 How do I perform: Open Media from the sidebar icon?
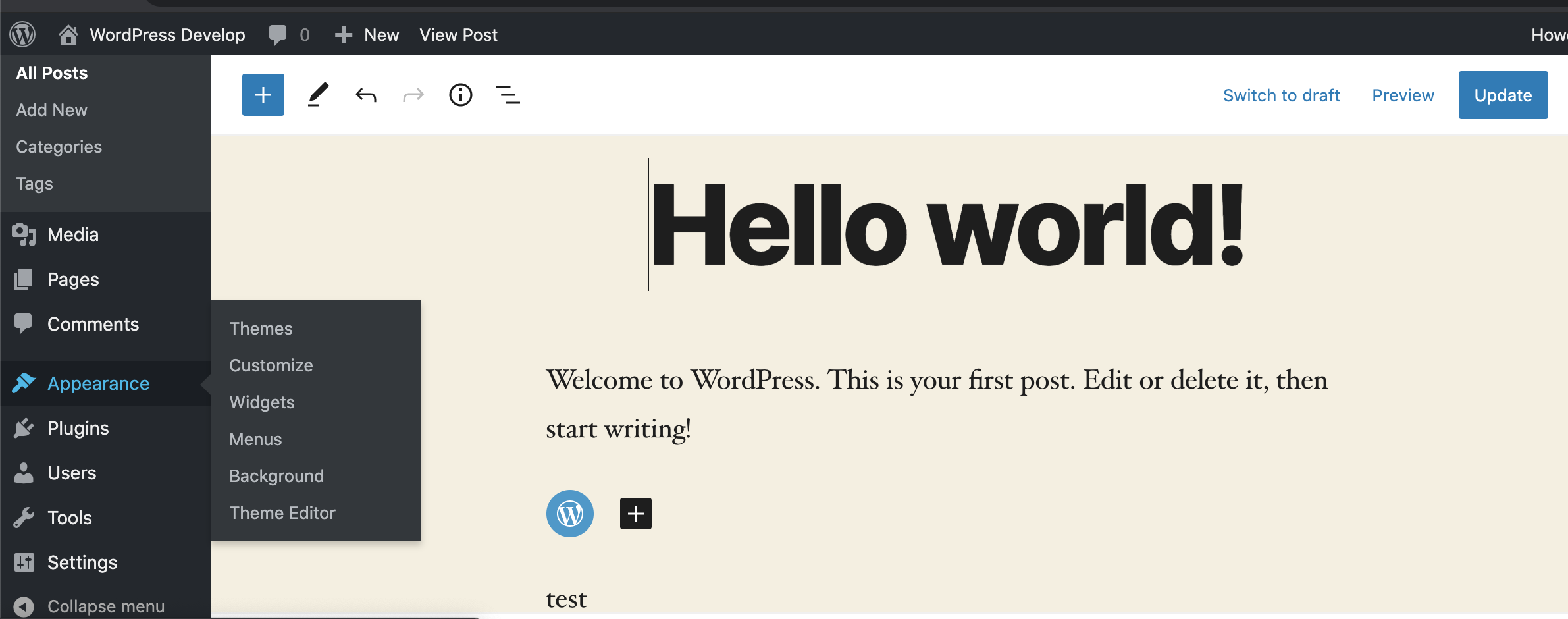coord(24,234)
